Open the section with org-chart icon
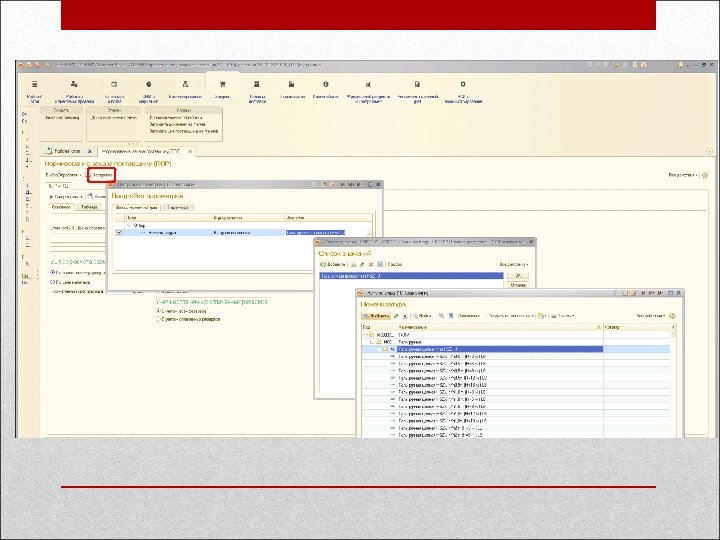This screenshot has width=720, height=540. coord(185,84)
